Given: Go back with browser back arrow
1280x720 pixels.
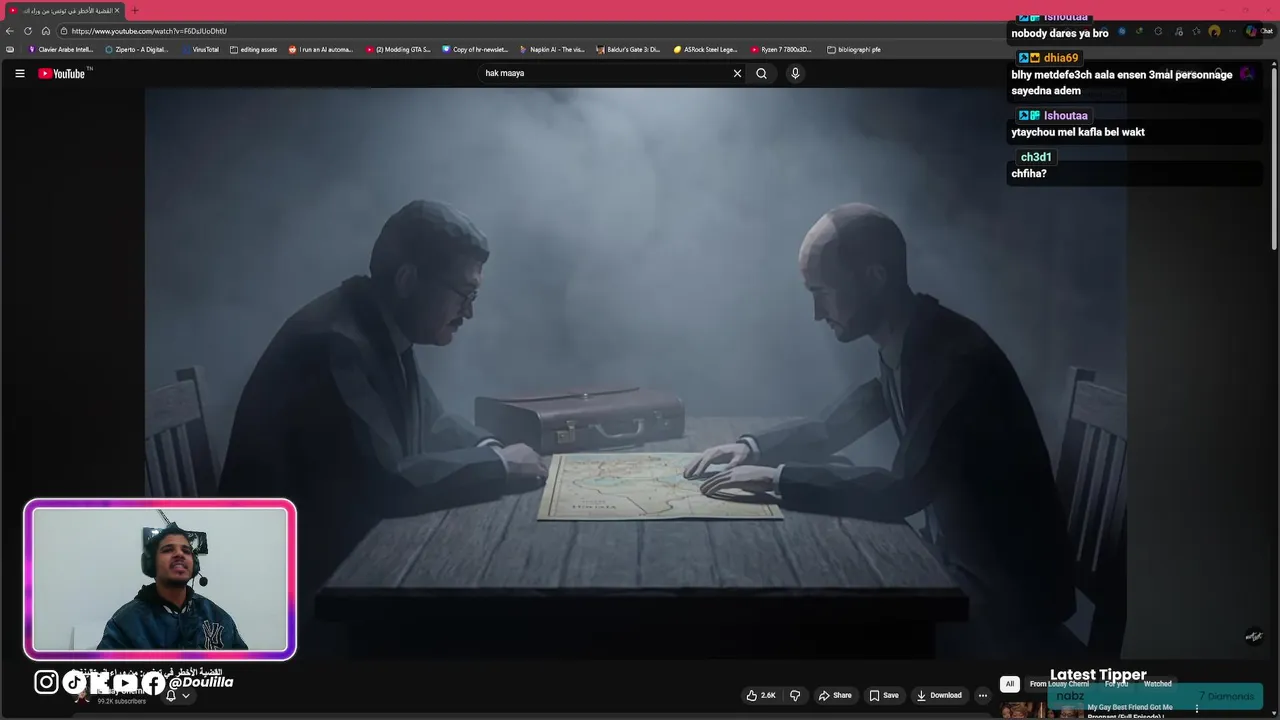Looking at the screenshot, I should click(10, 31).
